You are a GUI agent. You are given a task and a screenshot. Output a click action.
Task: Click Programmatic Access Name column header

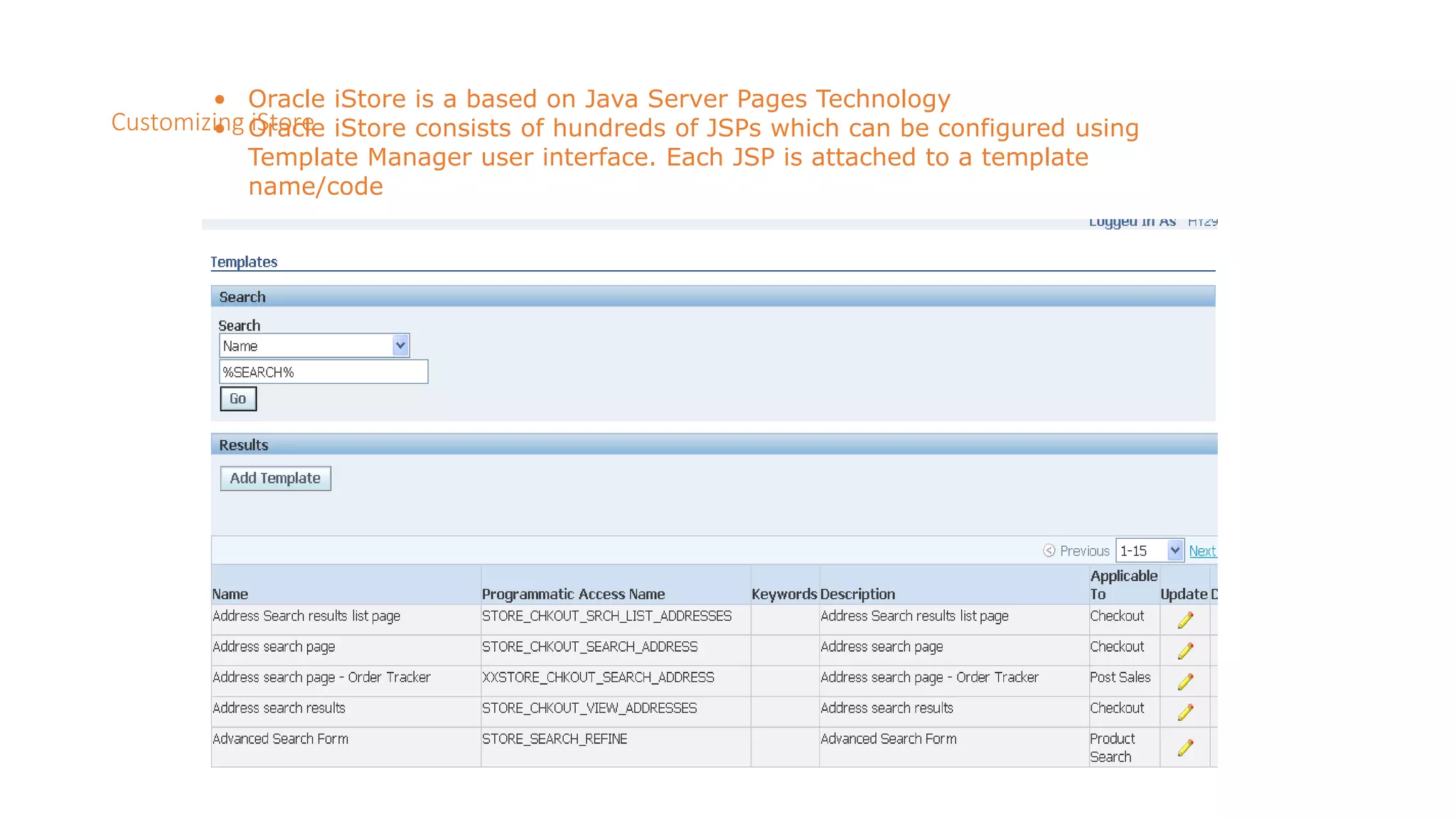click(x=574, y=594)
